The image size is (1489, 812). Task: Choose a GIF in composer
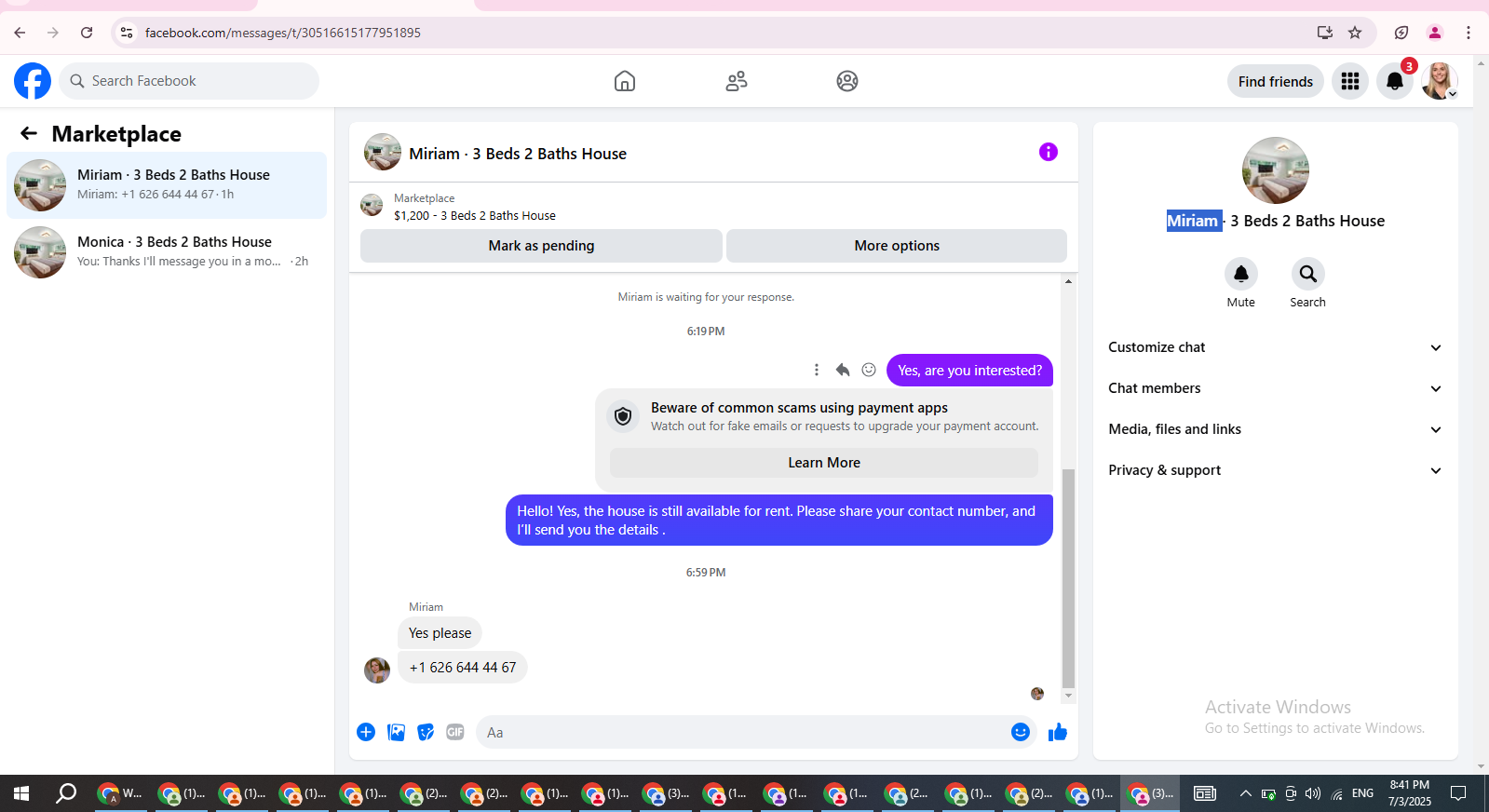coord(455,732)
